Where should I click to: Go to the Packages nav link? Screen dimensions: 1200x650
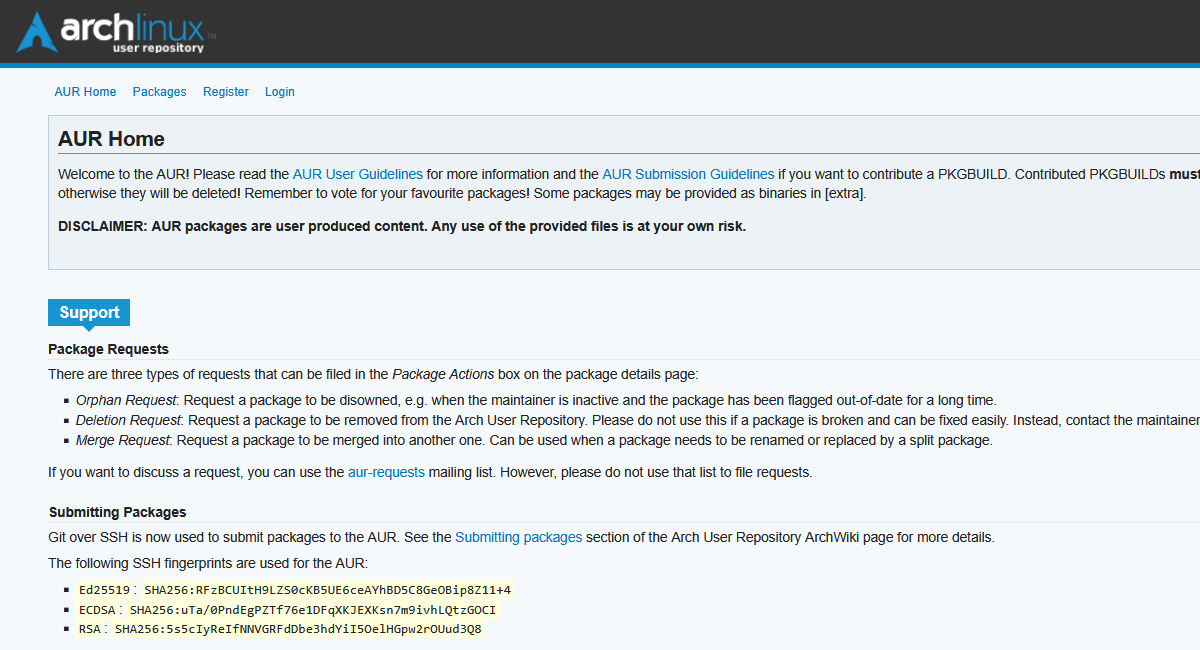159,92
